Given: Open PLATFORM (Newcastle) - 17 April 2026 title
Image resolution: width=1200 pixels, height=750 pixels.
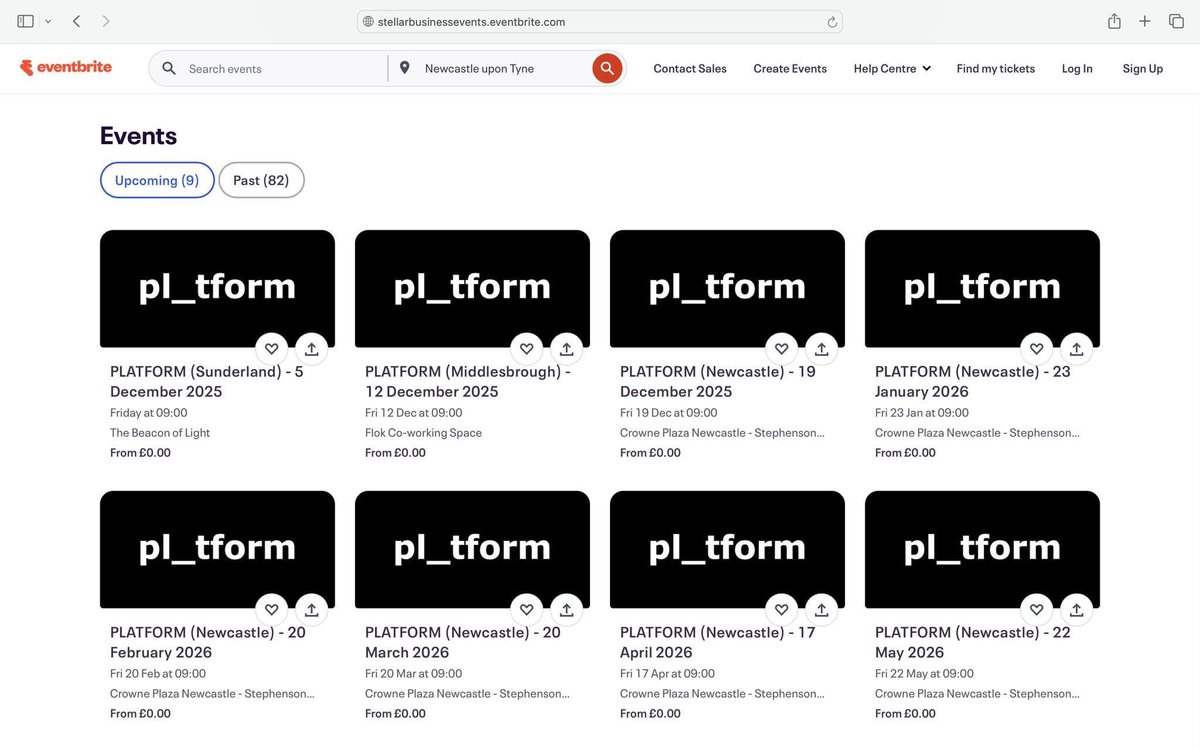Looking at the screenshot, I should pos(718,642).
